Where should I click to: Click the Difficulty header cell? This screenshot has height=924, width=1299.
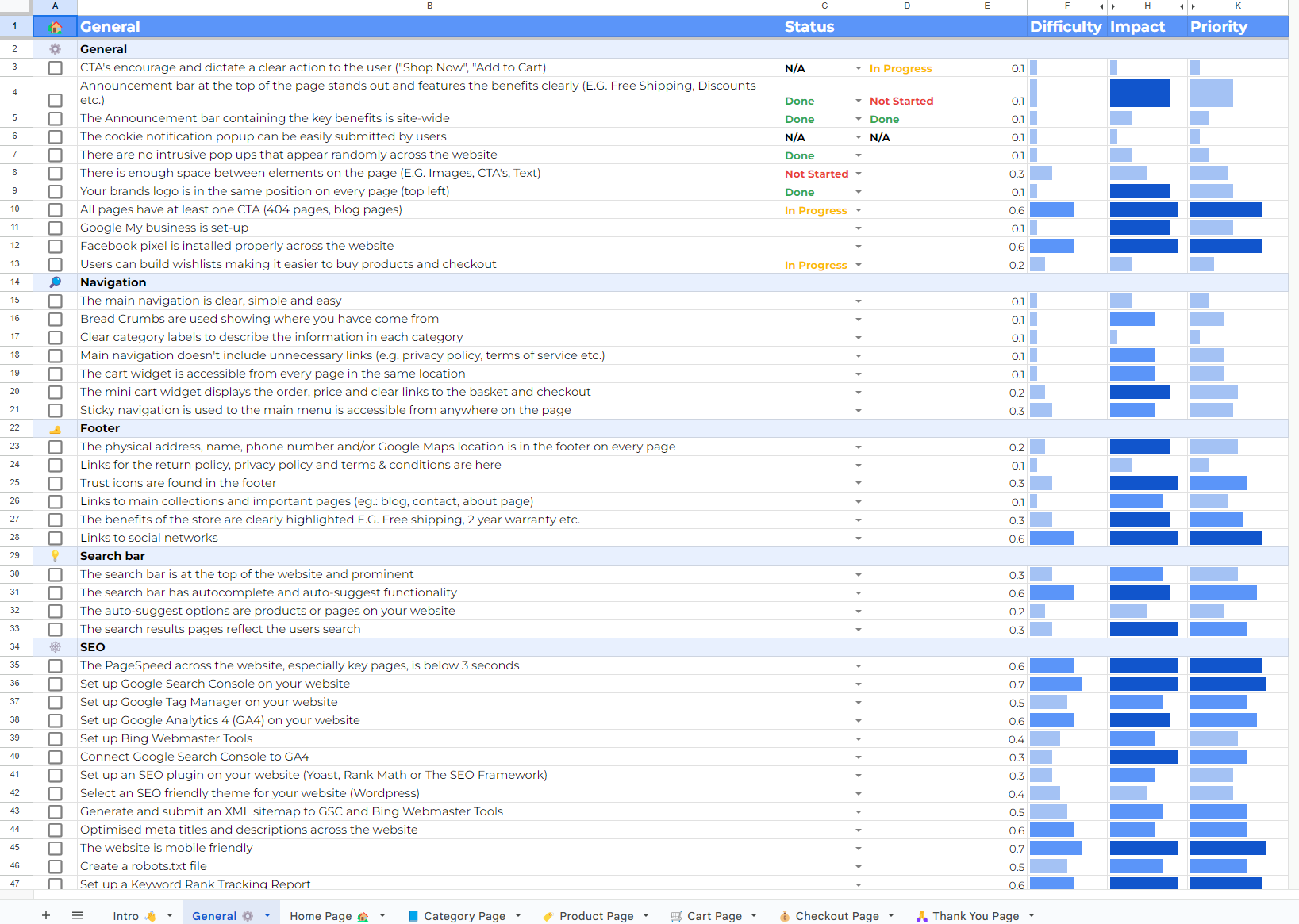pyautogui.click(x=1066, y=26)
